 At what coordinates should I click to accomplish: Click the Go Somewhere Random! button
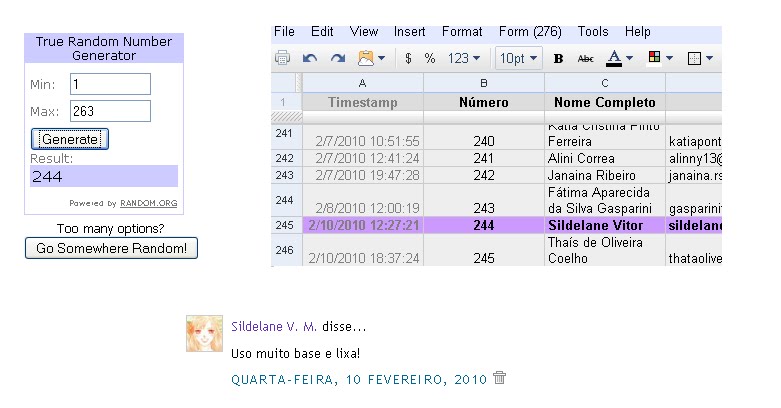tap(111, 248)
